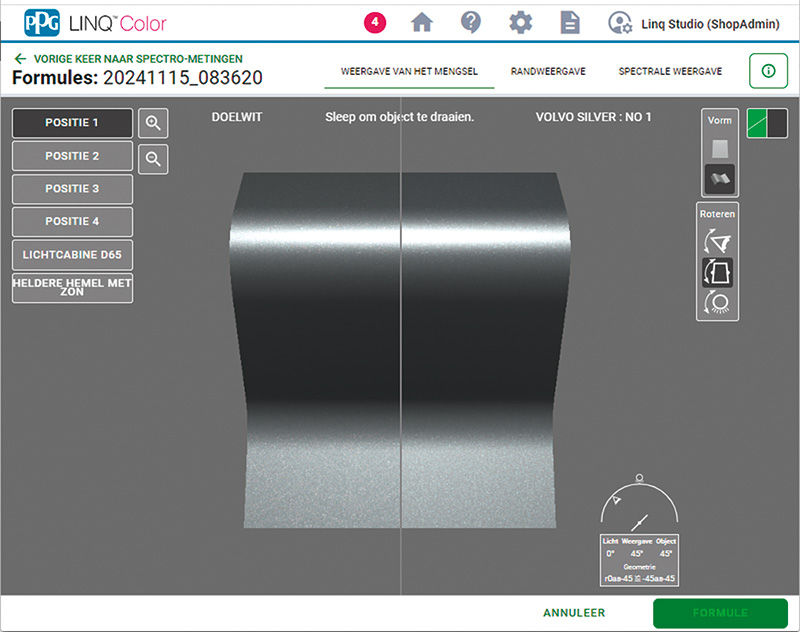
Task: Click Vorige keer naar spectro-metingen link
Action: pos(138,59)
